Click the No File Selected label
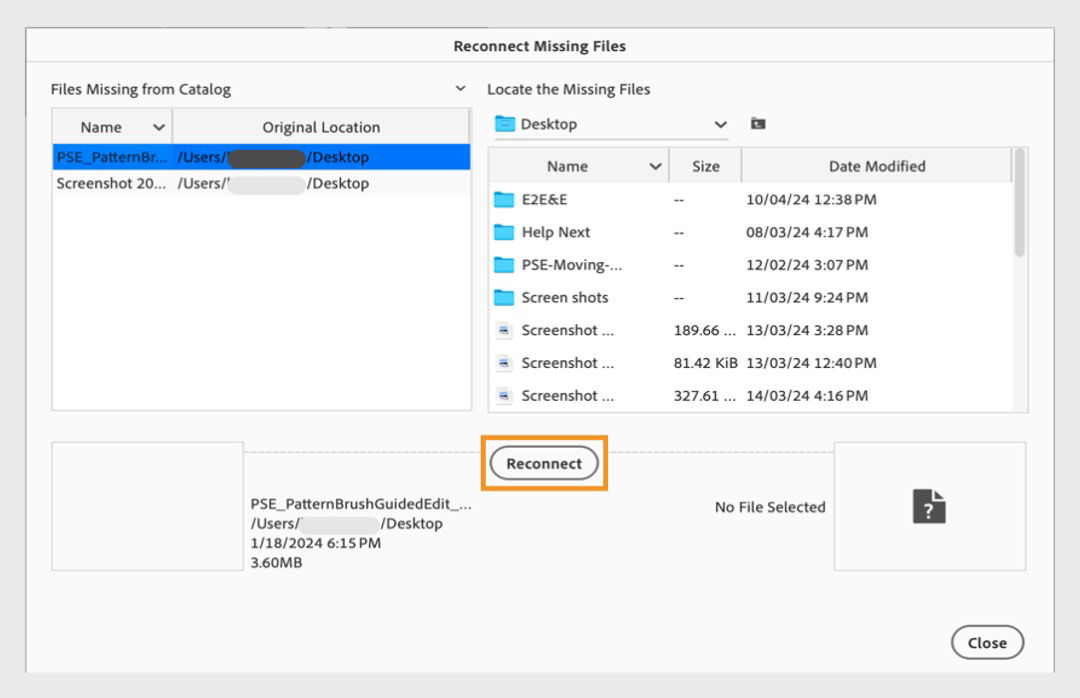This screenshot has width=1080, height=698. click(770, 507)
